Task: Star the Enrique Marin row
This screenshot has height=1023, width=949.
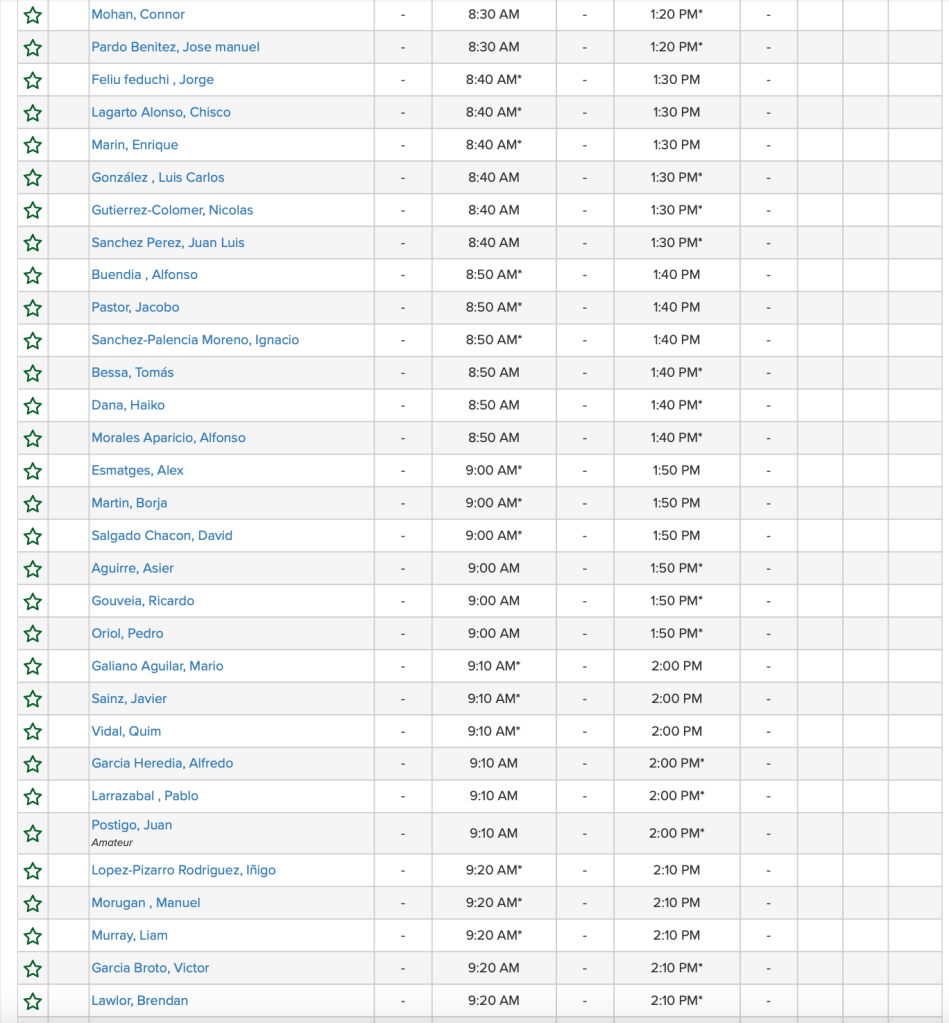Action: (33, 145)
